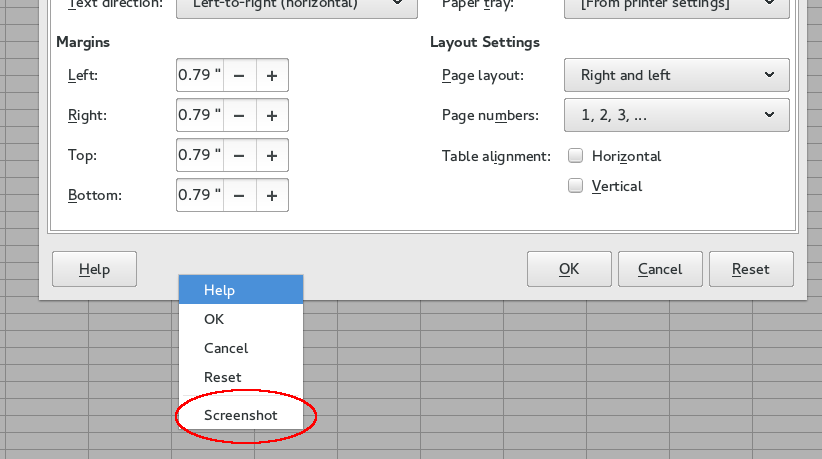Choose Screenshot from the context menu

[x=241, y=415]
